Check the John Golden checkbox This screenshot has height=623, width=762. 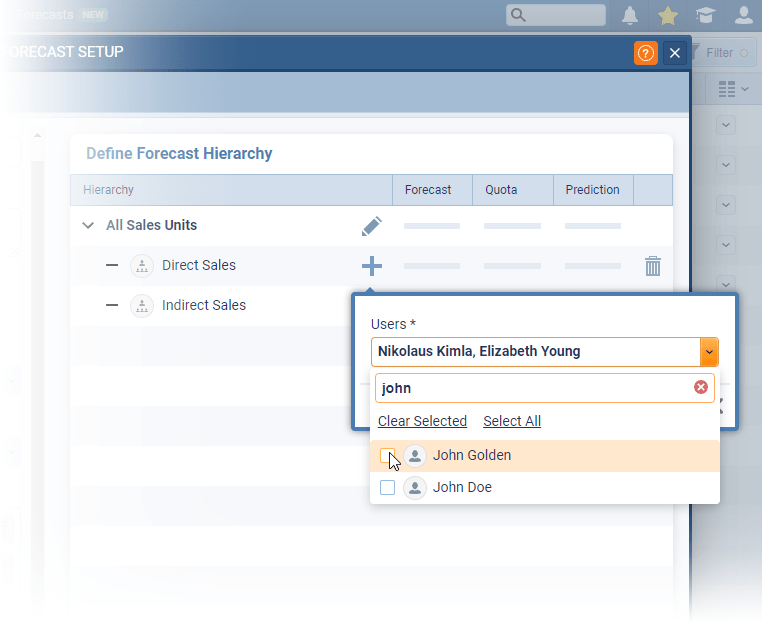(388, 456)
